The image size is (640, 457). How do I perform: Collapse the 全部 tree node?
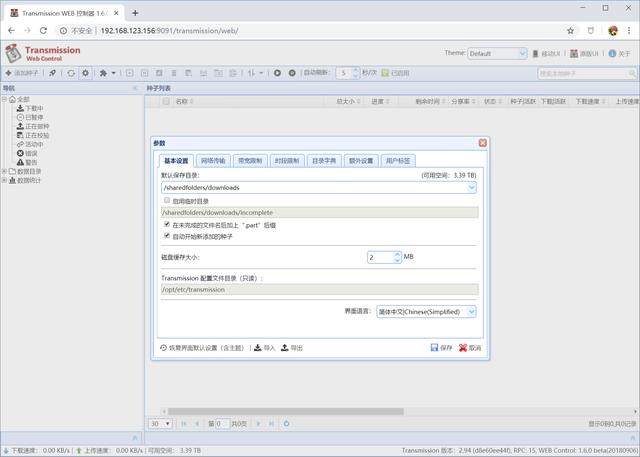pyautogui.click(x=4, y=99)
